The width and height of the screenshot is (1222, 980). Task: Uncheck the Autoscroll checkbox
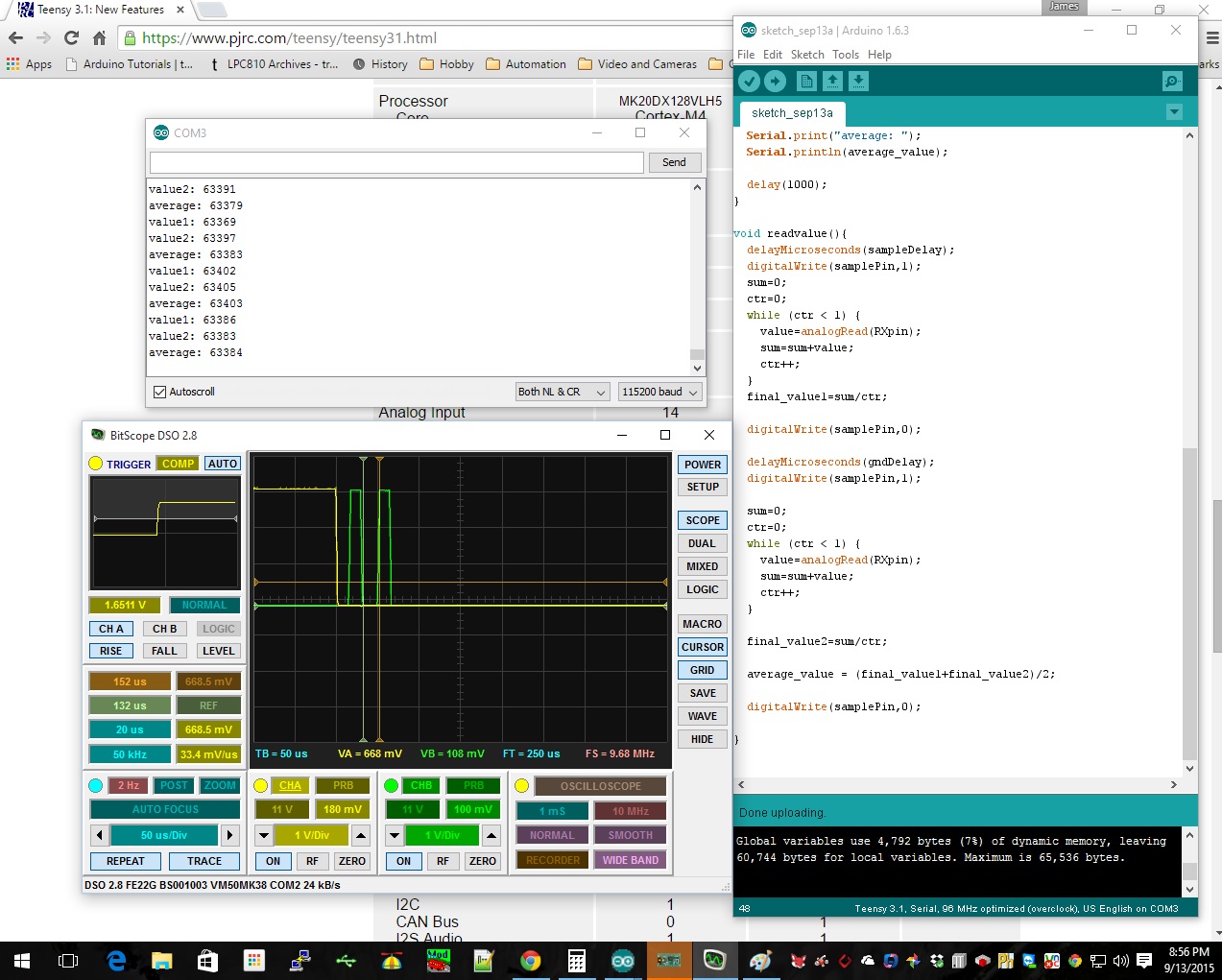[x=160, y=392]
